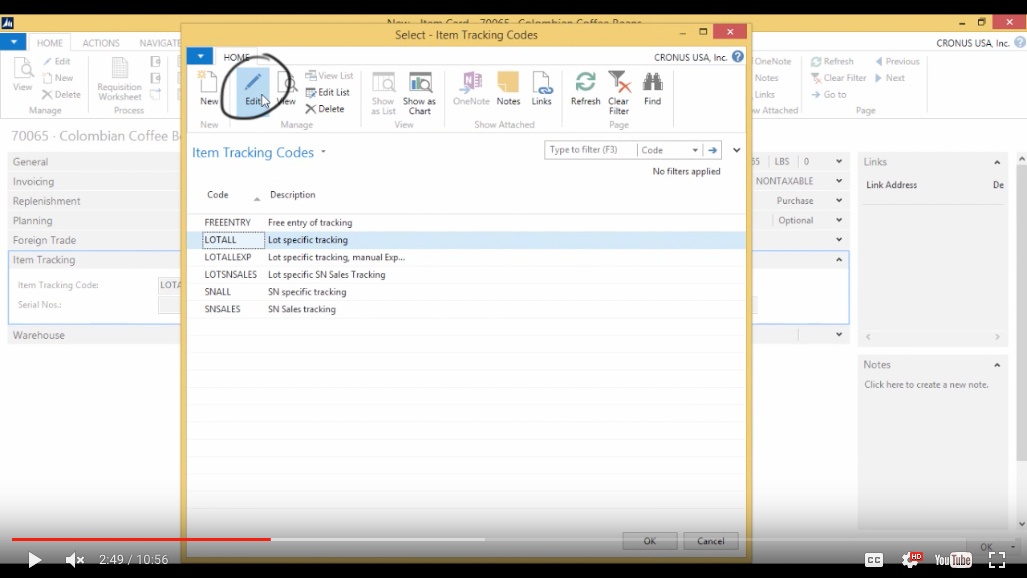1027x578 pixels.
Task: Select Edit List in Manage group
Action: [327, 92]
